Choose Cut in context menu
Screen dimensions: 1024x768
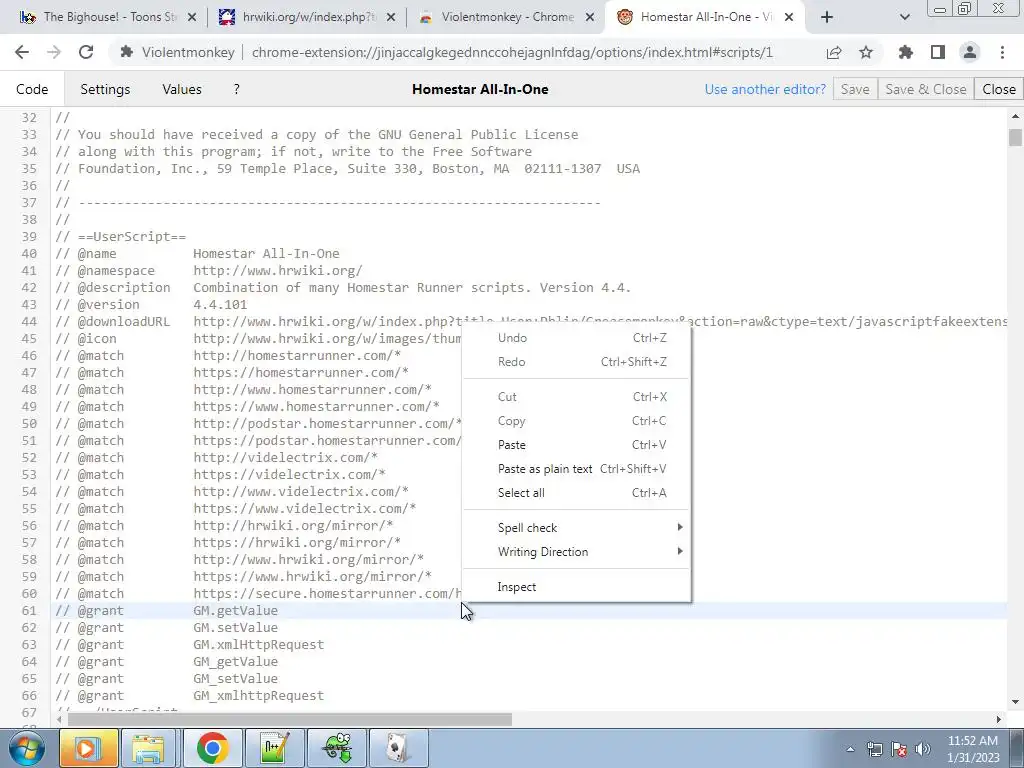pyautogui.click(x=576, y=397)
